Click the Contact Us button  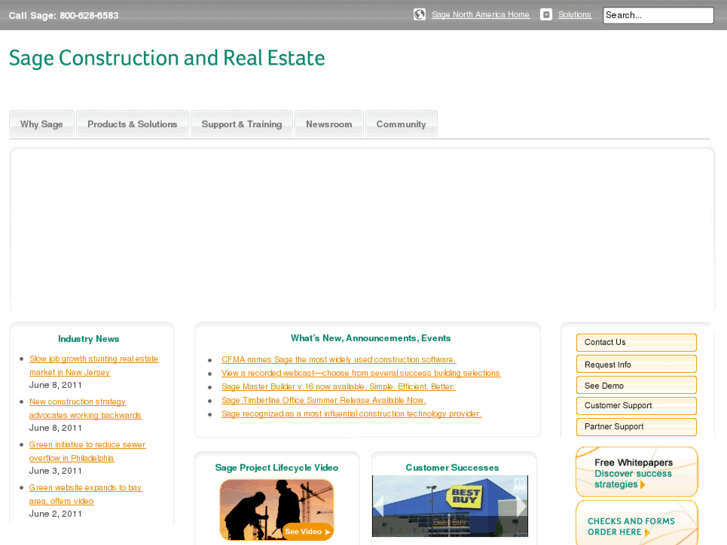click(636, 342)
